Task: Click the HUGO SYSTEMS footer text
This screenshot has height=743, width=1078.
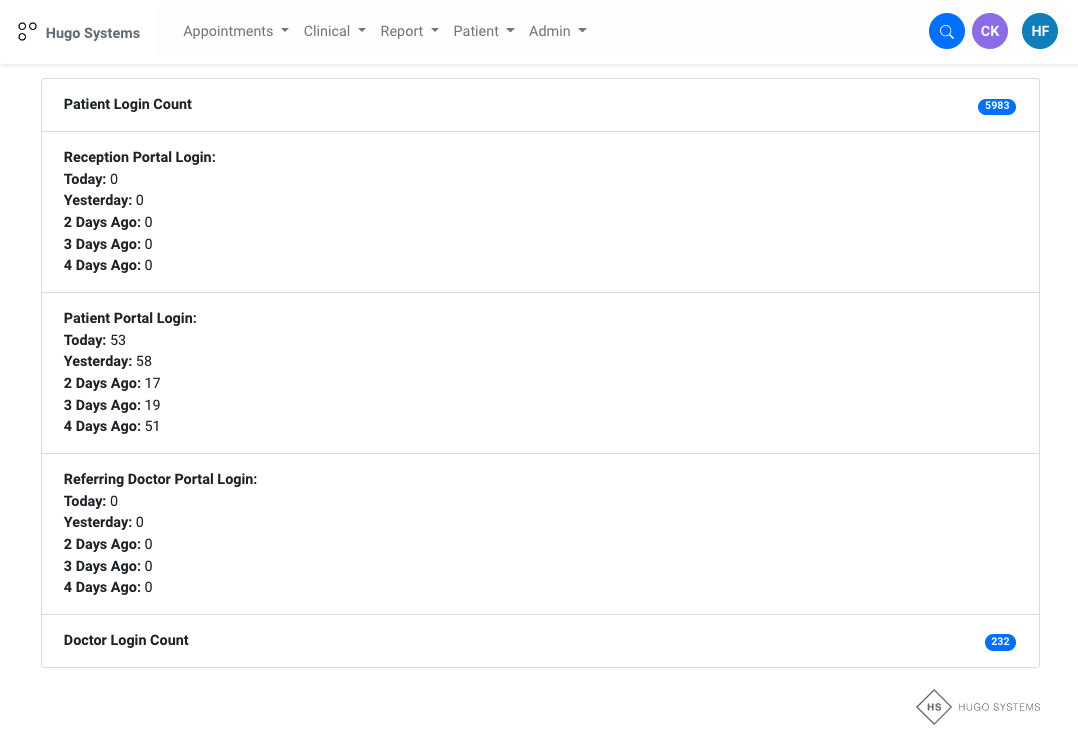Action: pos(999,707)
